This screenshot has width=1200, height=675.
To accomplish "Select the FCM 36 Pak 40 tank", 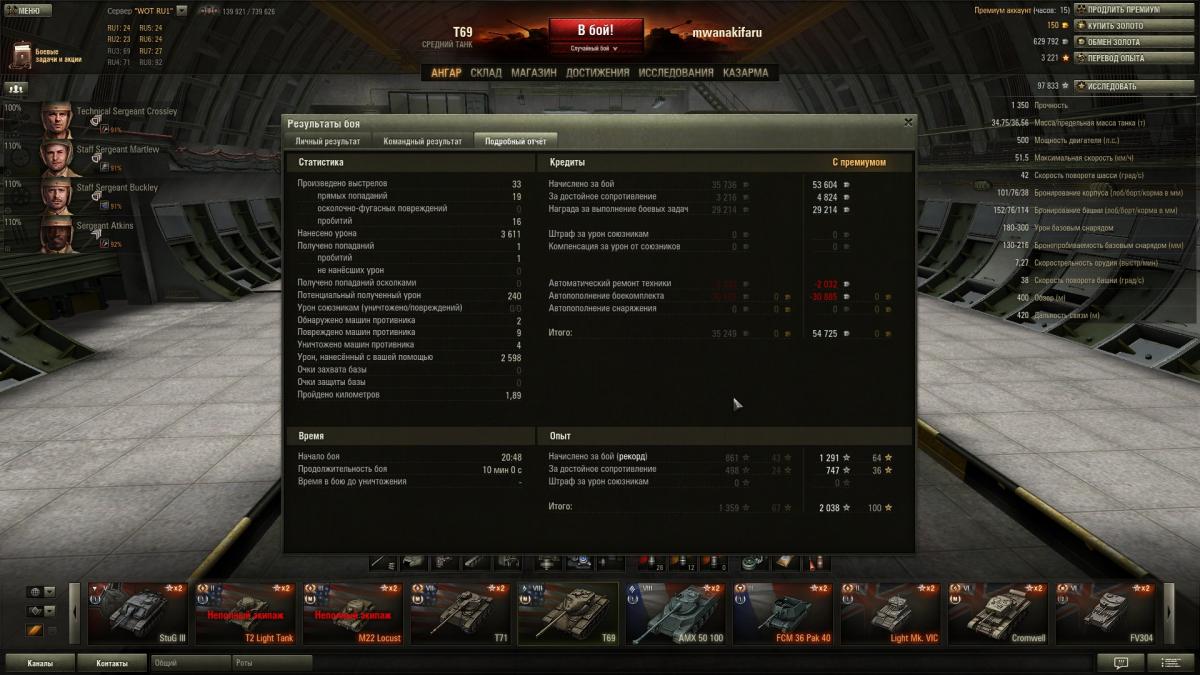I will click(783, 614).
